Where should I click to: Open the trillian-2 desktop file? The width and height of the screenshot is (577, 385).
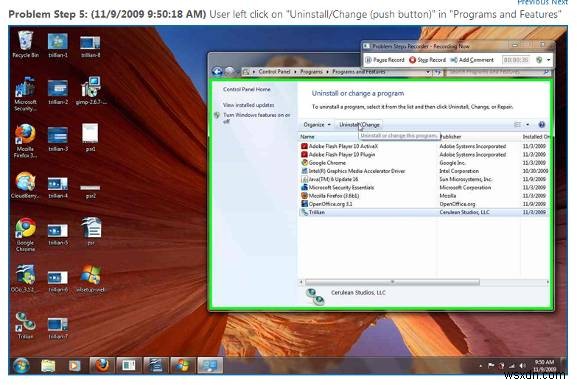(58, 92)
